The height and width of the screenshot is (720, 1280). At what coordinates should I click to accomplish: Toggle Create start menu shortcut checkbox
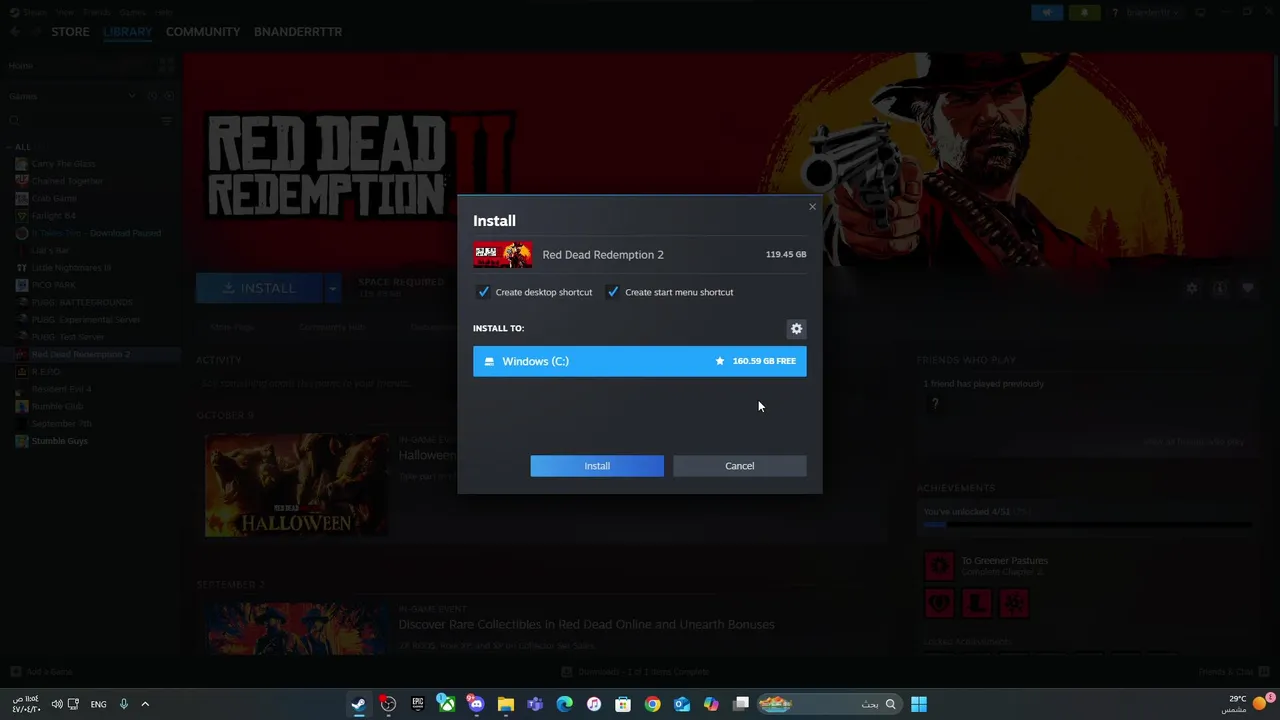(x=613, y=292)
